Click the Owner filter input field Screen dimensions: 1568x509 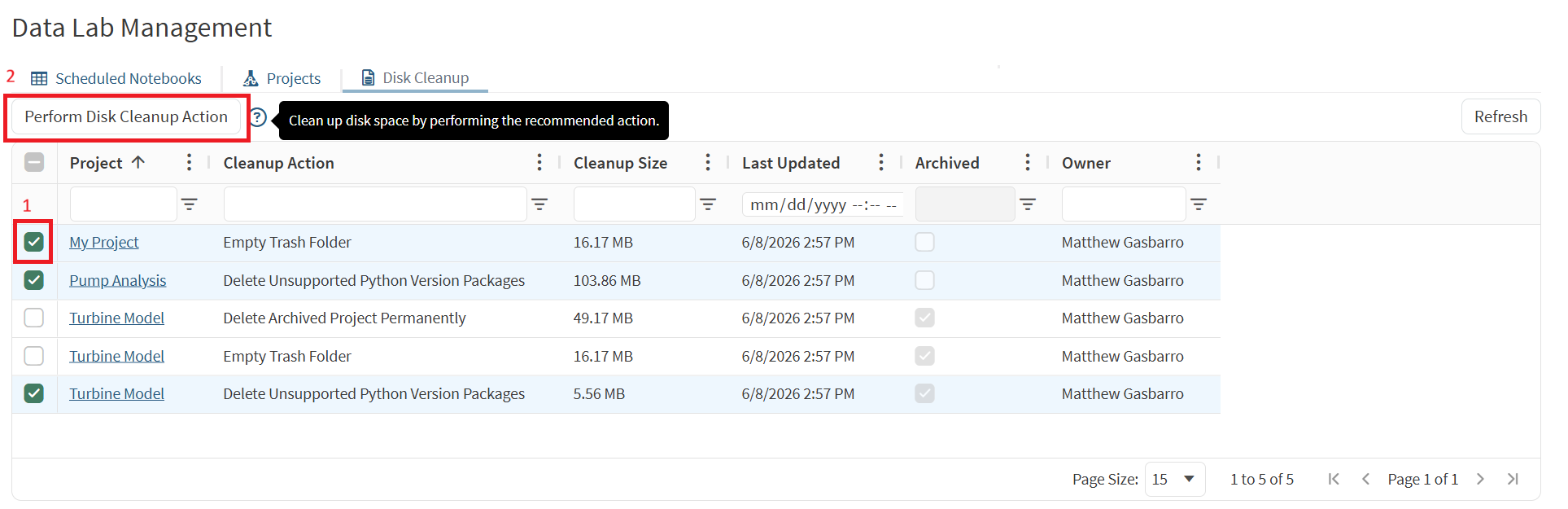pyautogui.click(x=1124, y=204)
